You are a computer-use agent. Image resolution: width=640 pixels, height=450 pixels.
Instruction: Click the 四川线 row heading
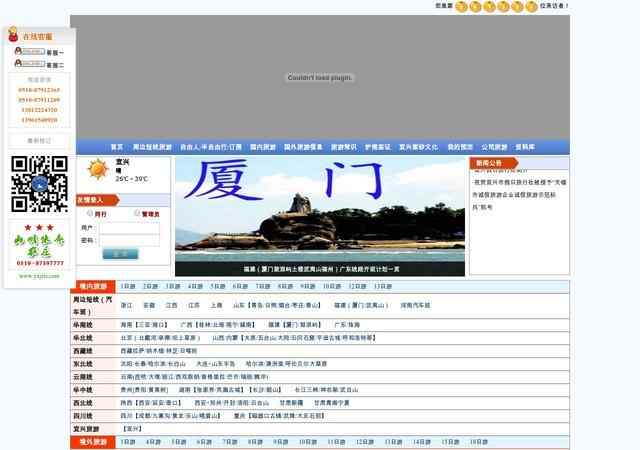tap(83, 416)
